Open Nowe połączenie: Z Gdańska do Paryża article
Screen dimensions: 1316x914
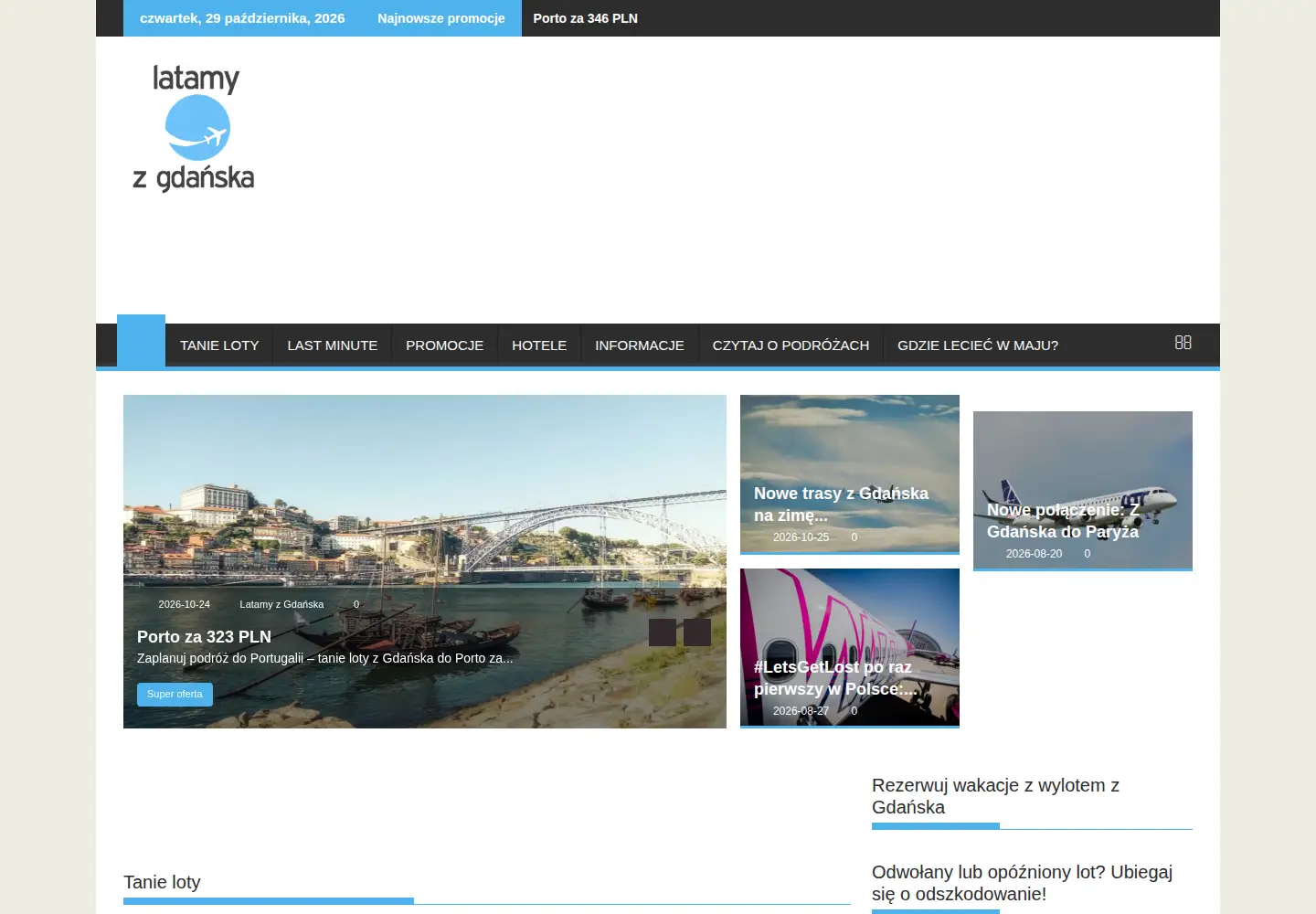(x=1063, y=520)
